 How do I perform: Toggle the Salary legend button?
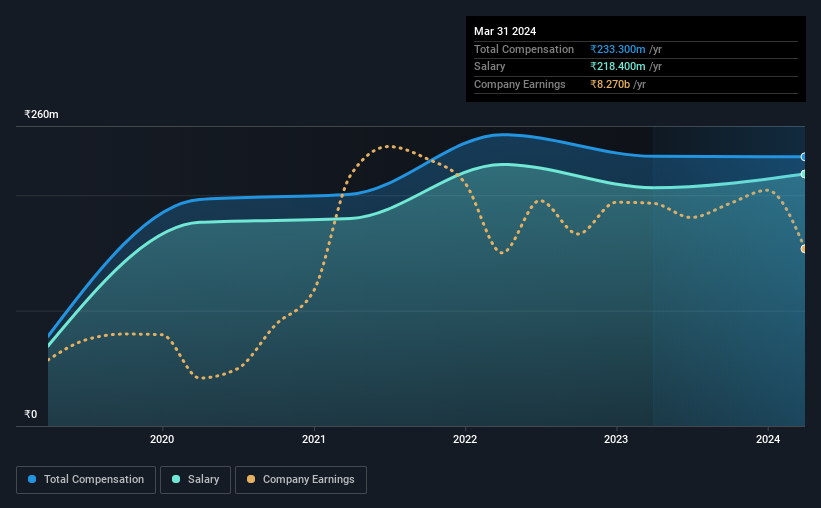(x=195, y=480)
